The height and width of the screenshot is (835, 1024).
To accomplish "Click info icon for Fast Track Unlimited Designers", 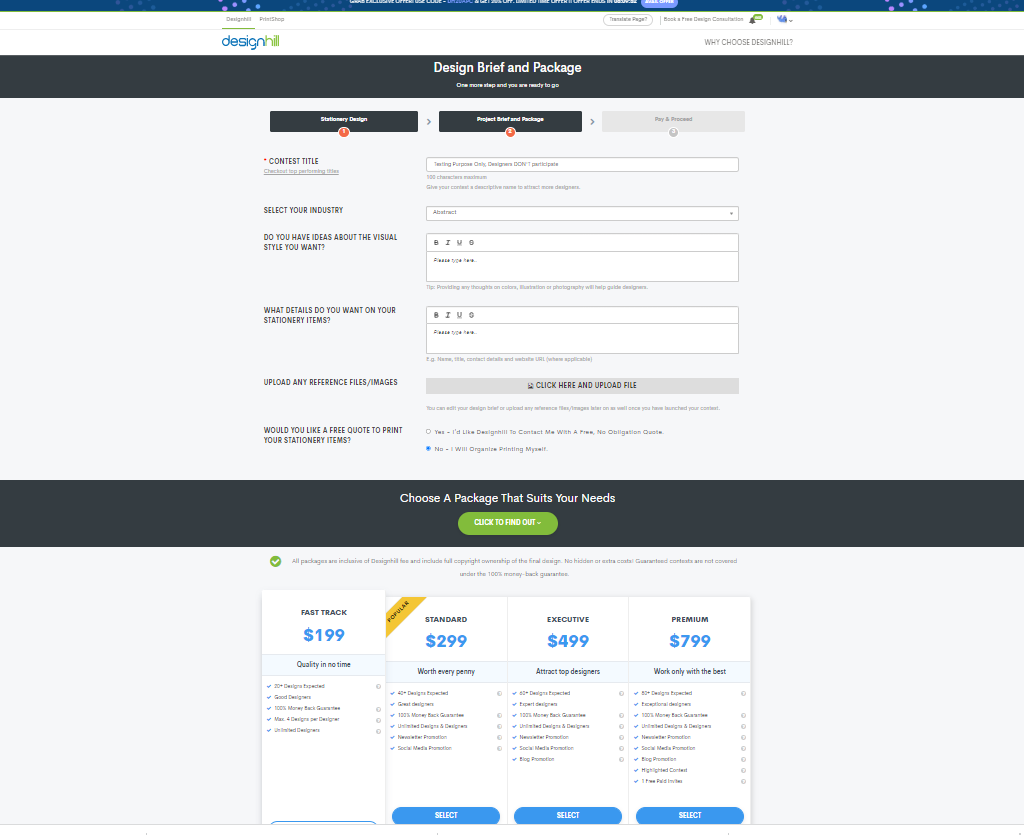I will coord(378,731).
